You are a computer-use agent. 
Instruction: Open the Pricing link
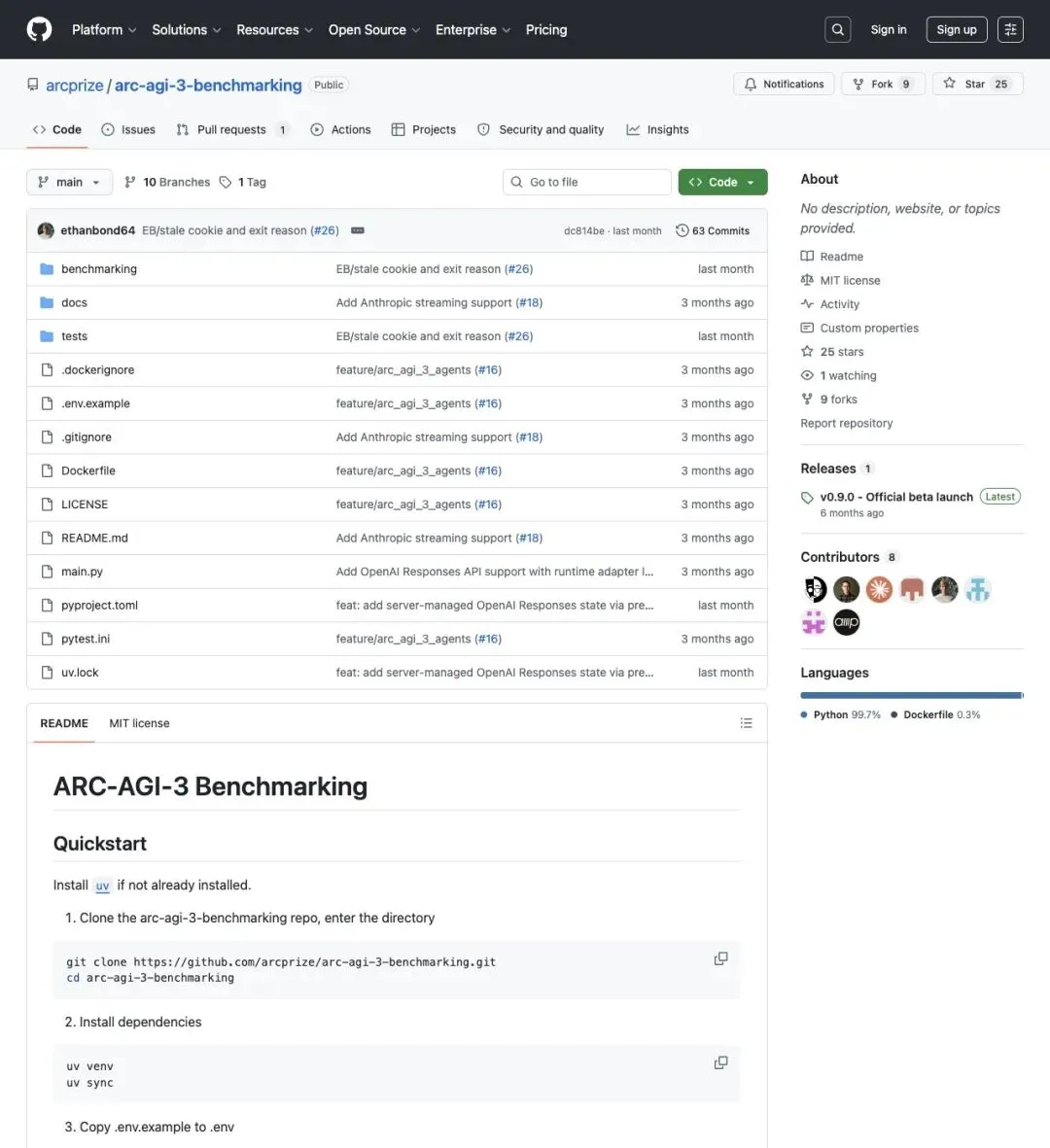(x=546, y=29)
